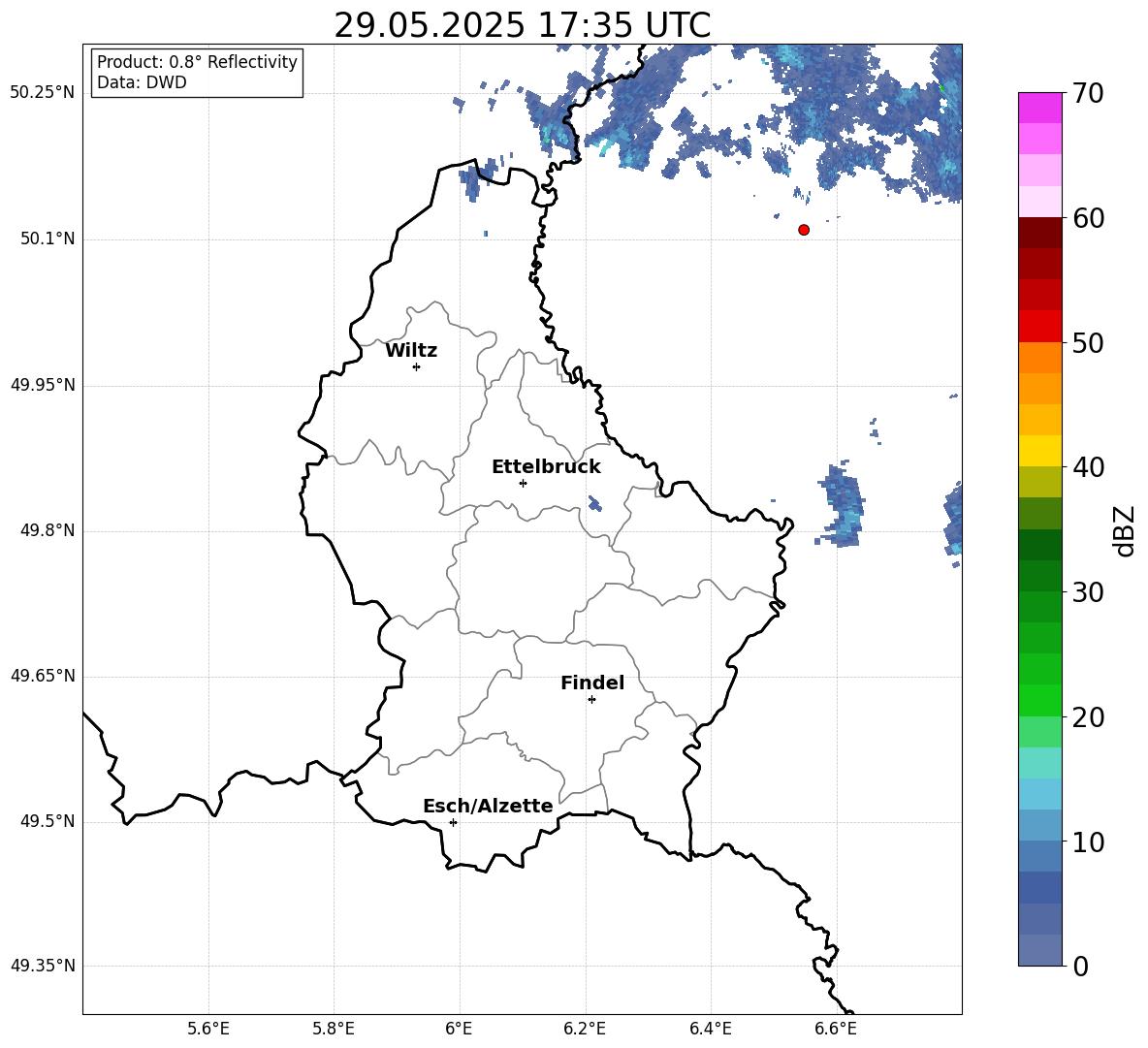Click the Wiltz station cross marker
The image size is (1148, 1048).
tap(417, 366)
